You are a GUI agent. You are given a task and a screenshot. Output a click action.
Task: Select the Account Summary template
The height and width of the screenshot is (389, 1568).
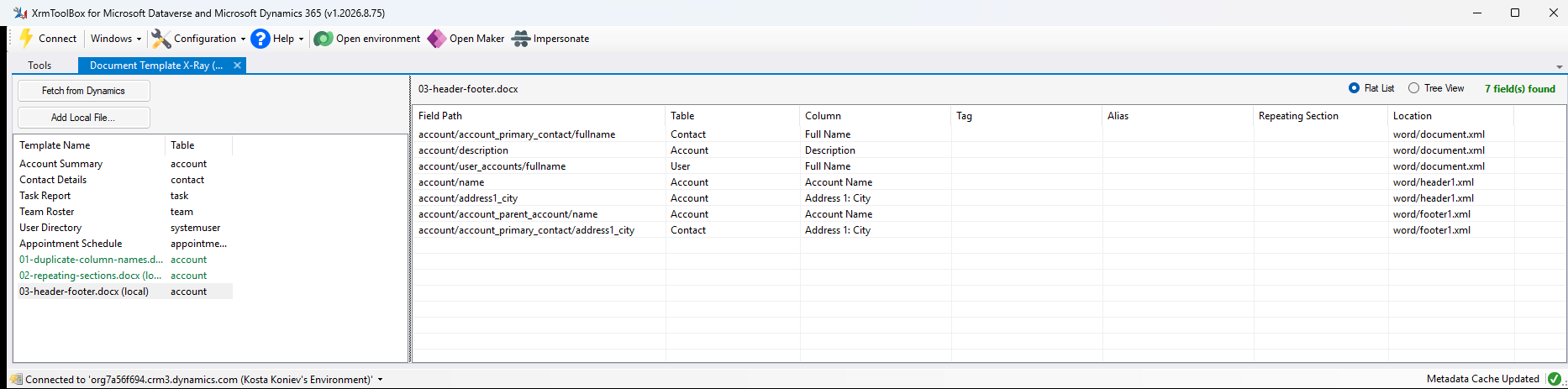(x=61, y=164)
